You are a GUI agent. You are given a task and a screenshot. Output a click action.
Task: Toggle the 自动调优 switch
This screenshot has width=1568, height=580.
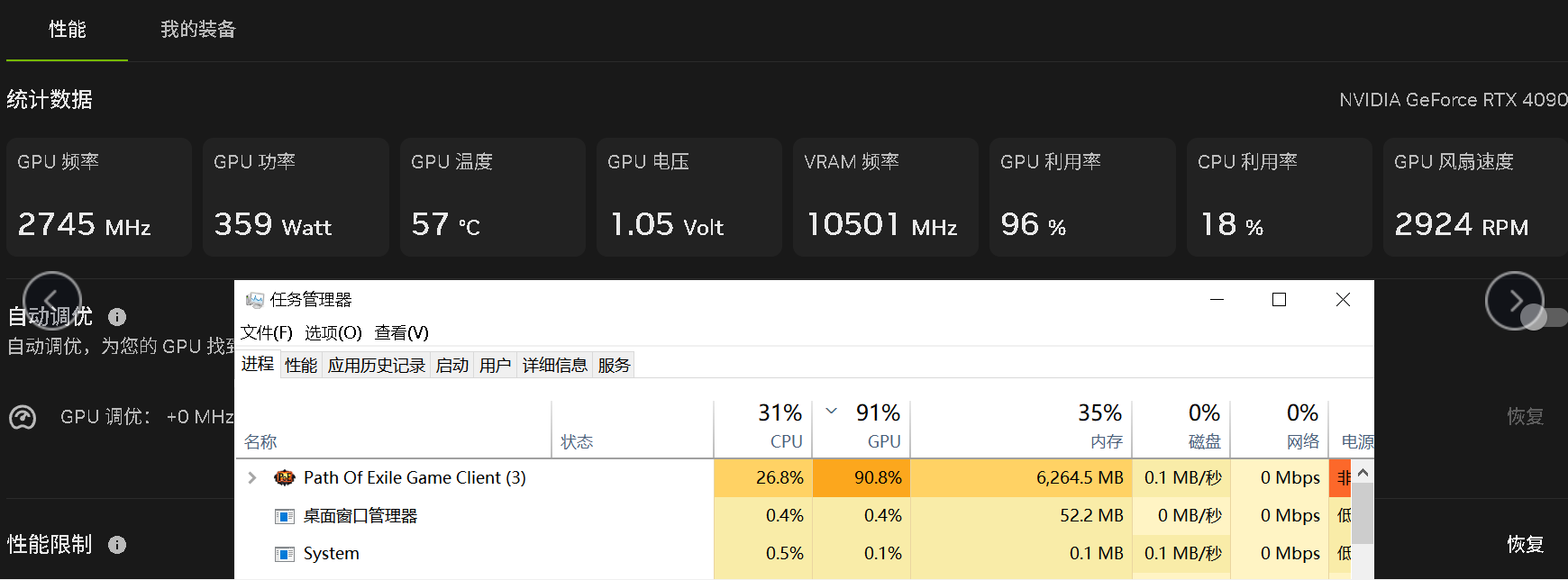(1543, 317)
